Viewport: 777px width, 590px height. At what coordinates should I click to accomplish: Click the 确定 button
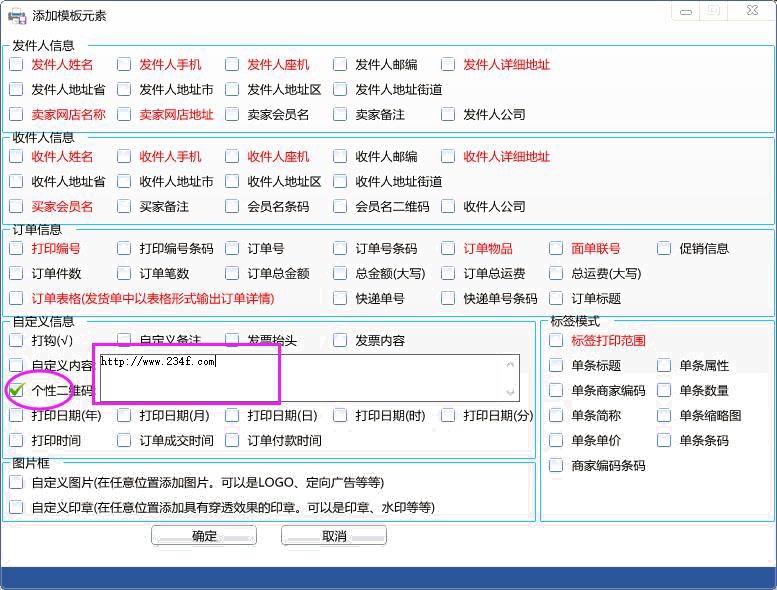[204, 536]
